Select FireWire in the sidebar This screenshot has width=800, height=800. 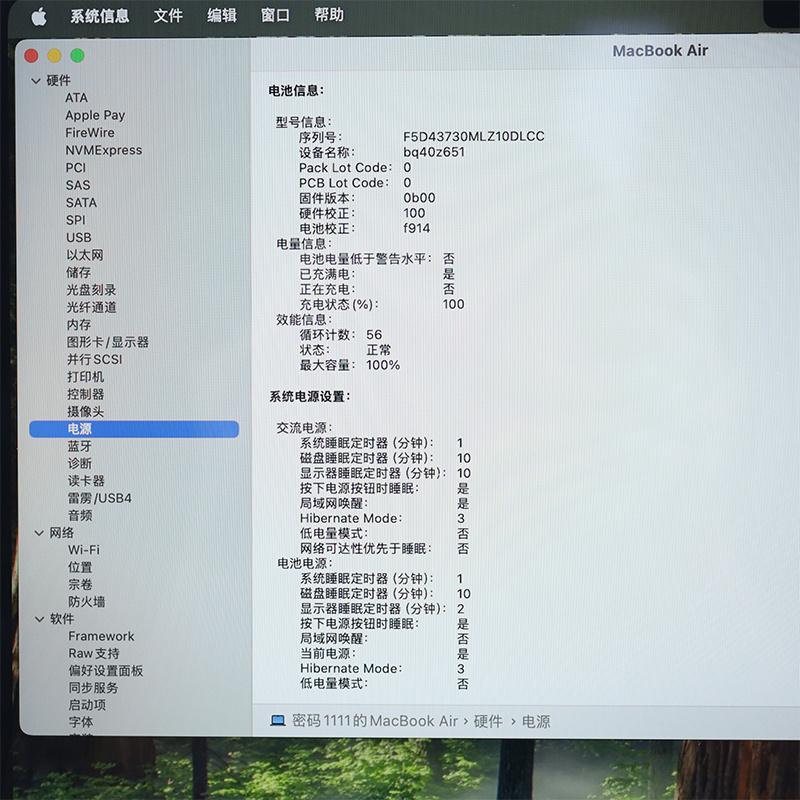tap(90, 133)
